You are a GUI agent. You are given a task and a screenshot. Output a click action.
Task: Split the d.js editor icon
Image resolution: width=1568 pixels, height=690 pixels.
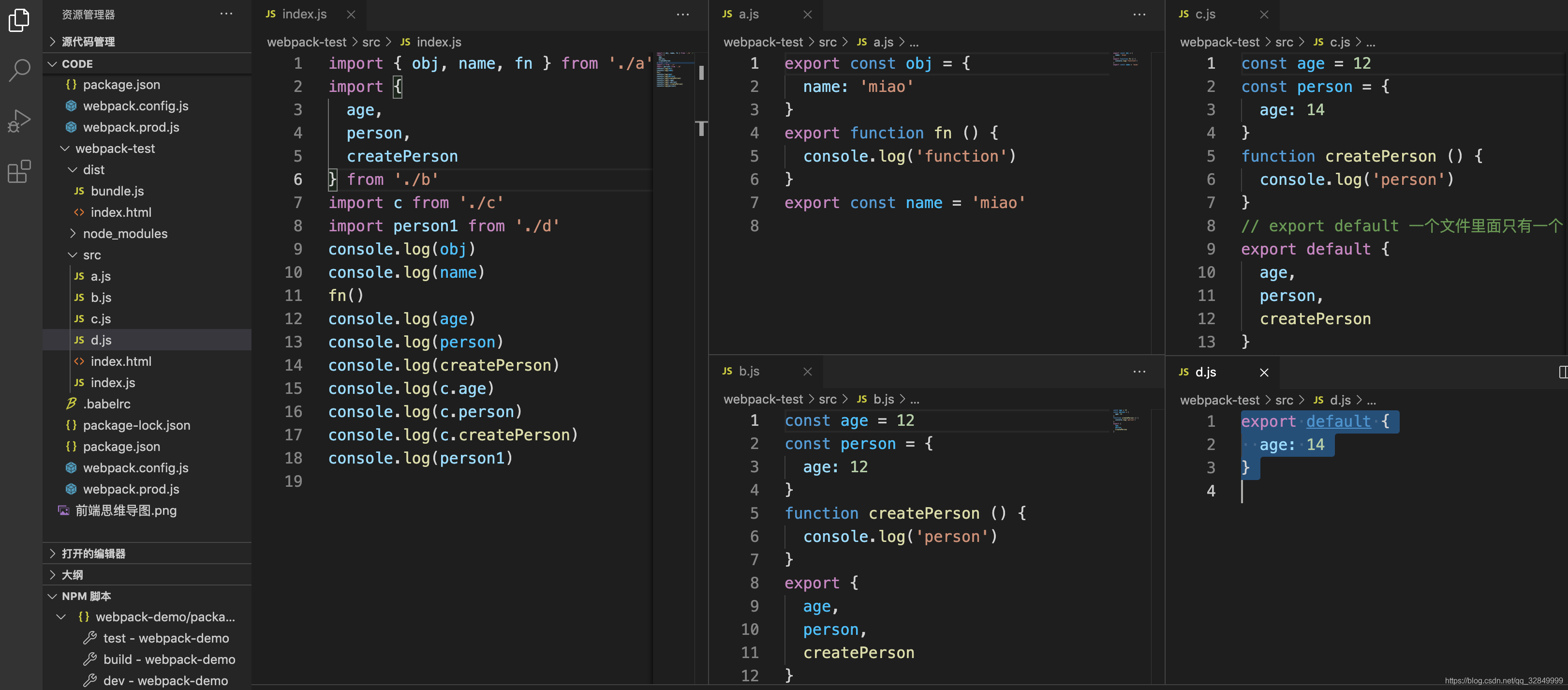point(1563,372)
